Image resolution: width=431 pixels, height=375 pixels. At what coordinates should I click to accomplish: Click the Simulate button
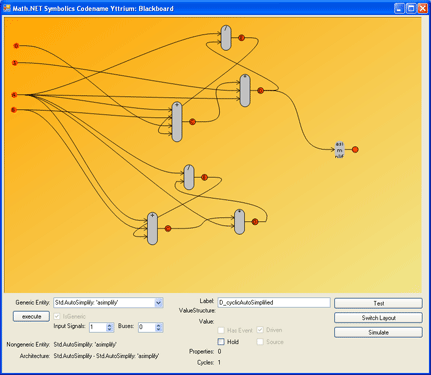pos(378,332)
